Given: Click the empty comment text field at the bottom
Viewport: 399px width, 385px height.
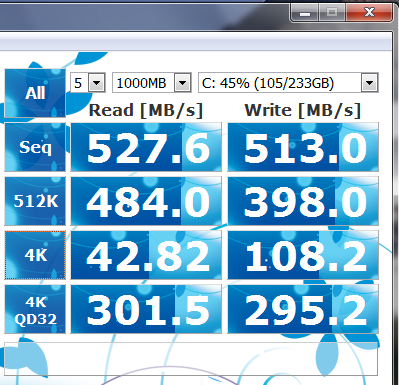Looking at the screenshot, I should [191, 359].
